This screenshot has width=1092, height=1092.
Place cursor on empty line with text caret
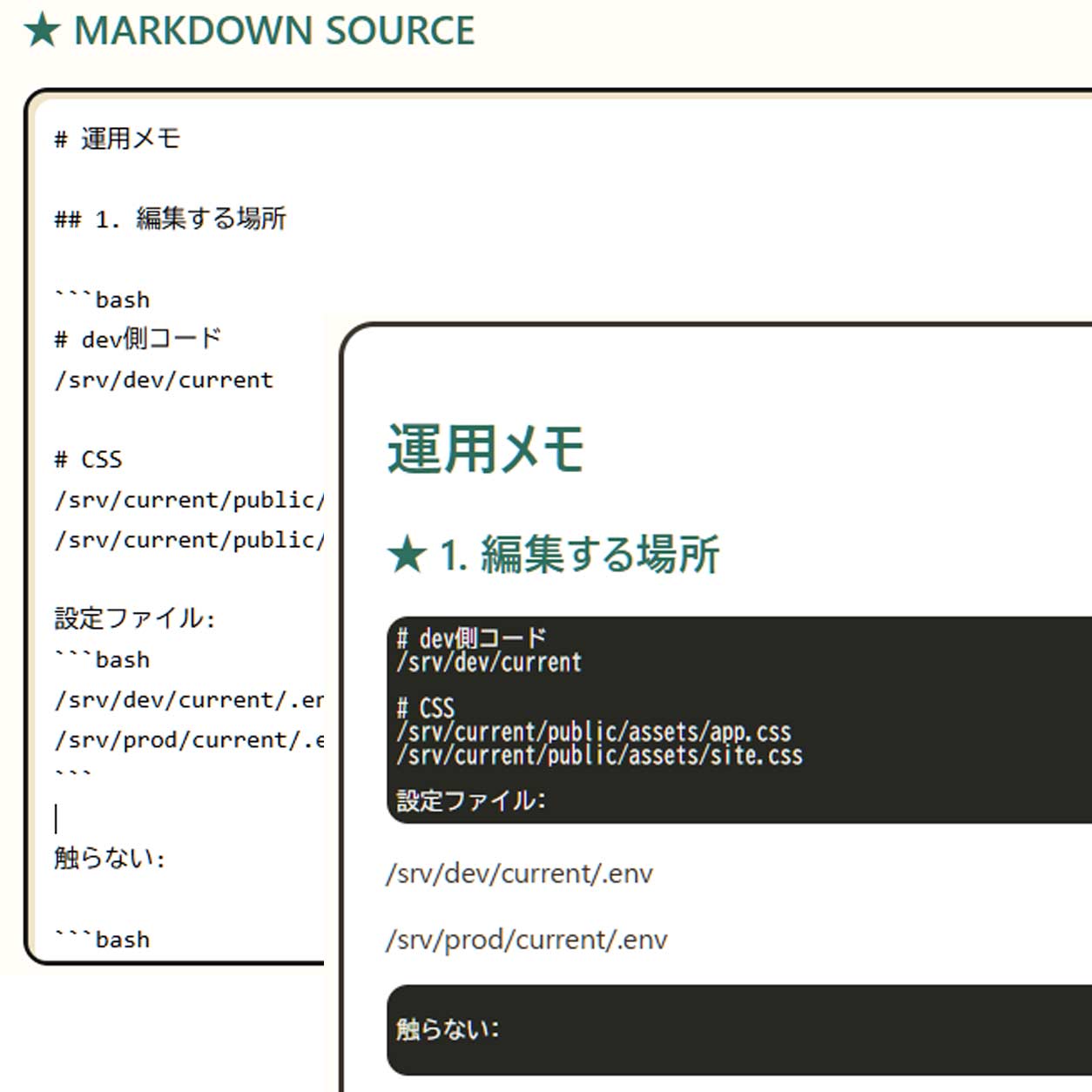(x=57, y=819)
